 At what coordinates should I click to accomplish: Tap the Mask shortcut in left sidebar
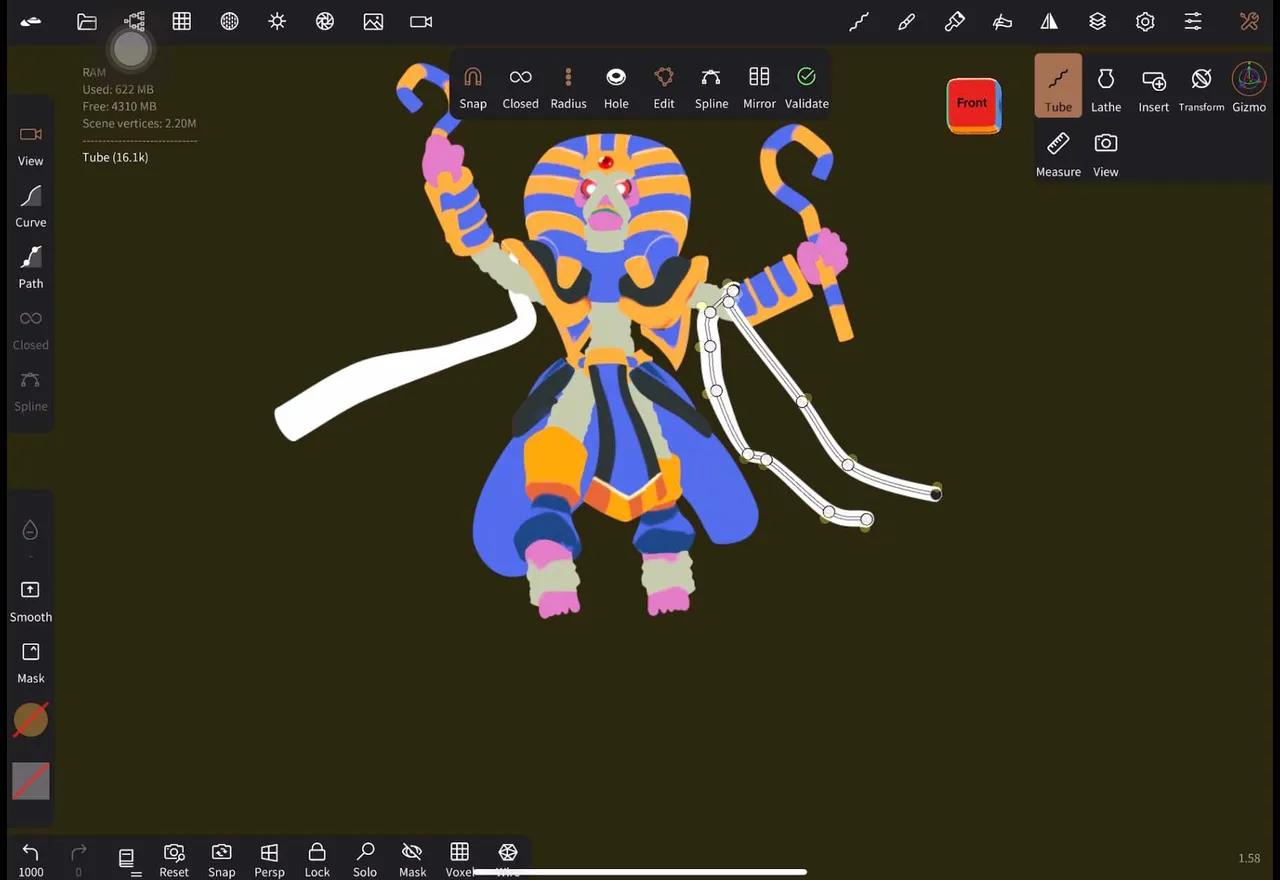tap(31, 662)
